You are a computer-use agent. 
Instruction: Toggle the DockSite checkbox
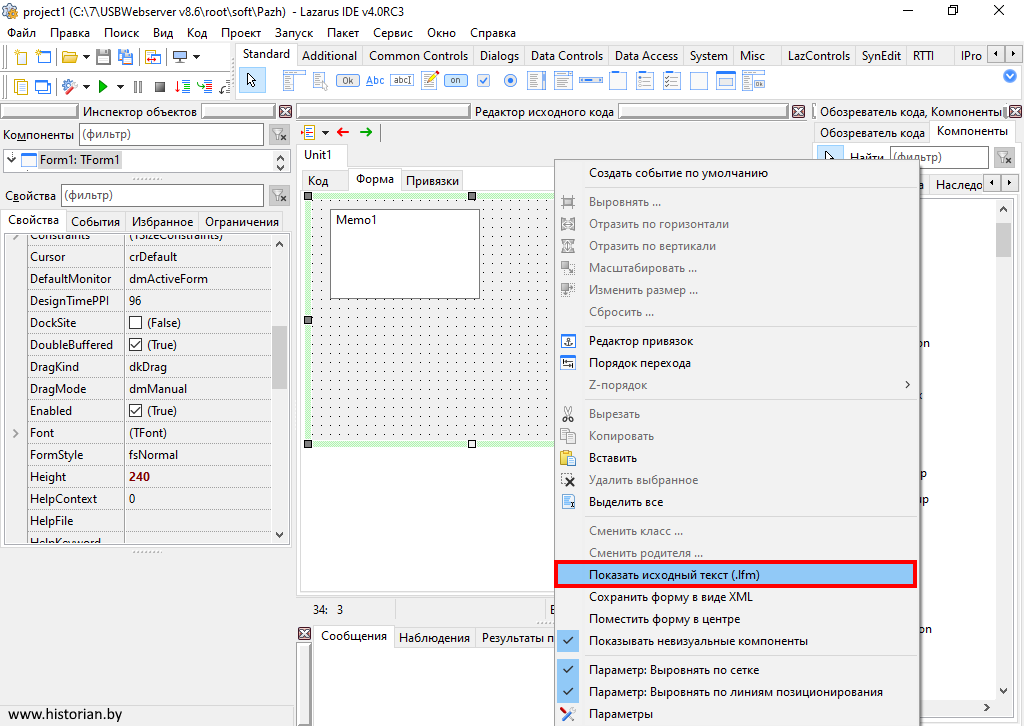pyautogui.click(x=136, y=323)
